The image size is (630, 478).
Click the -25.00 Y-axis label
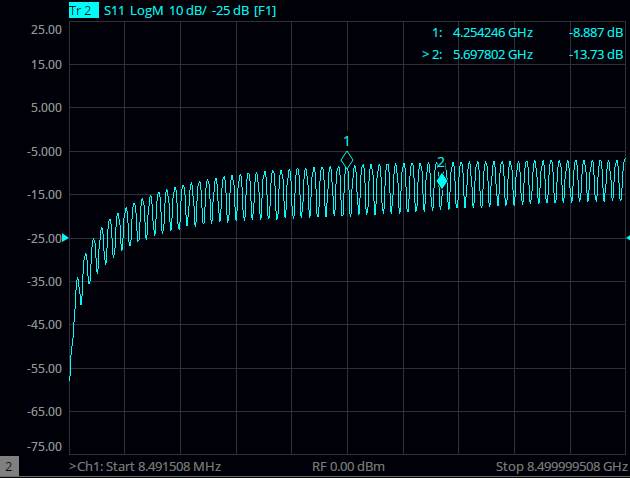point(45,239)
